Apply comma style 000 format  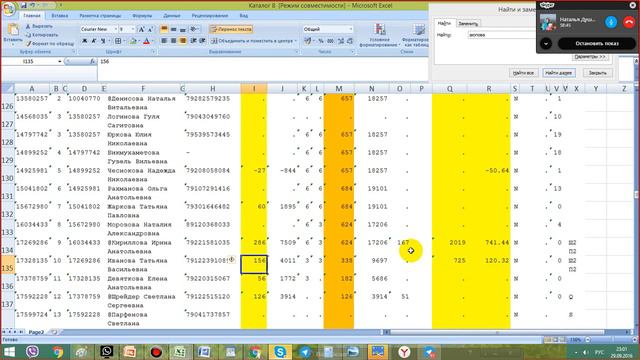click(330, 41)
